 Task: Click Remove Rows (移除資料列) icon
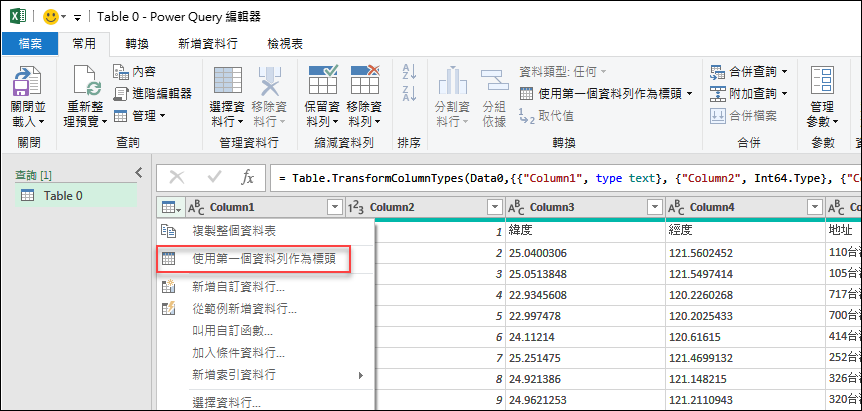pos(365,80)
